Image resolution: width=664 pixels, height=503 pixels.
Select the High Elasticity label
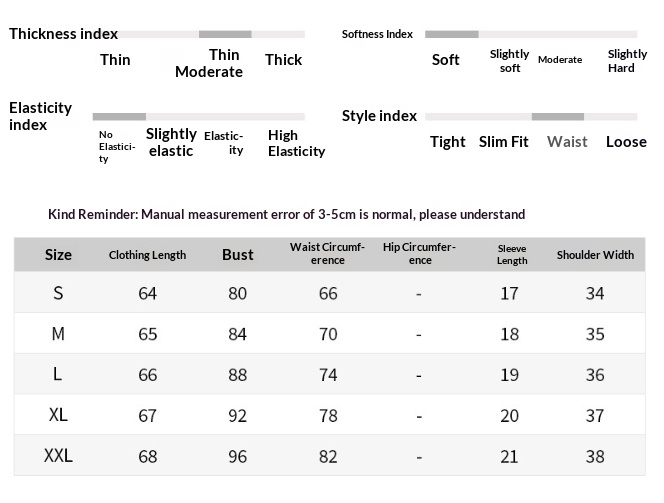point(296,143)
